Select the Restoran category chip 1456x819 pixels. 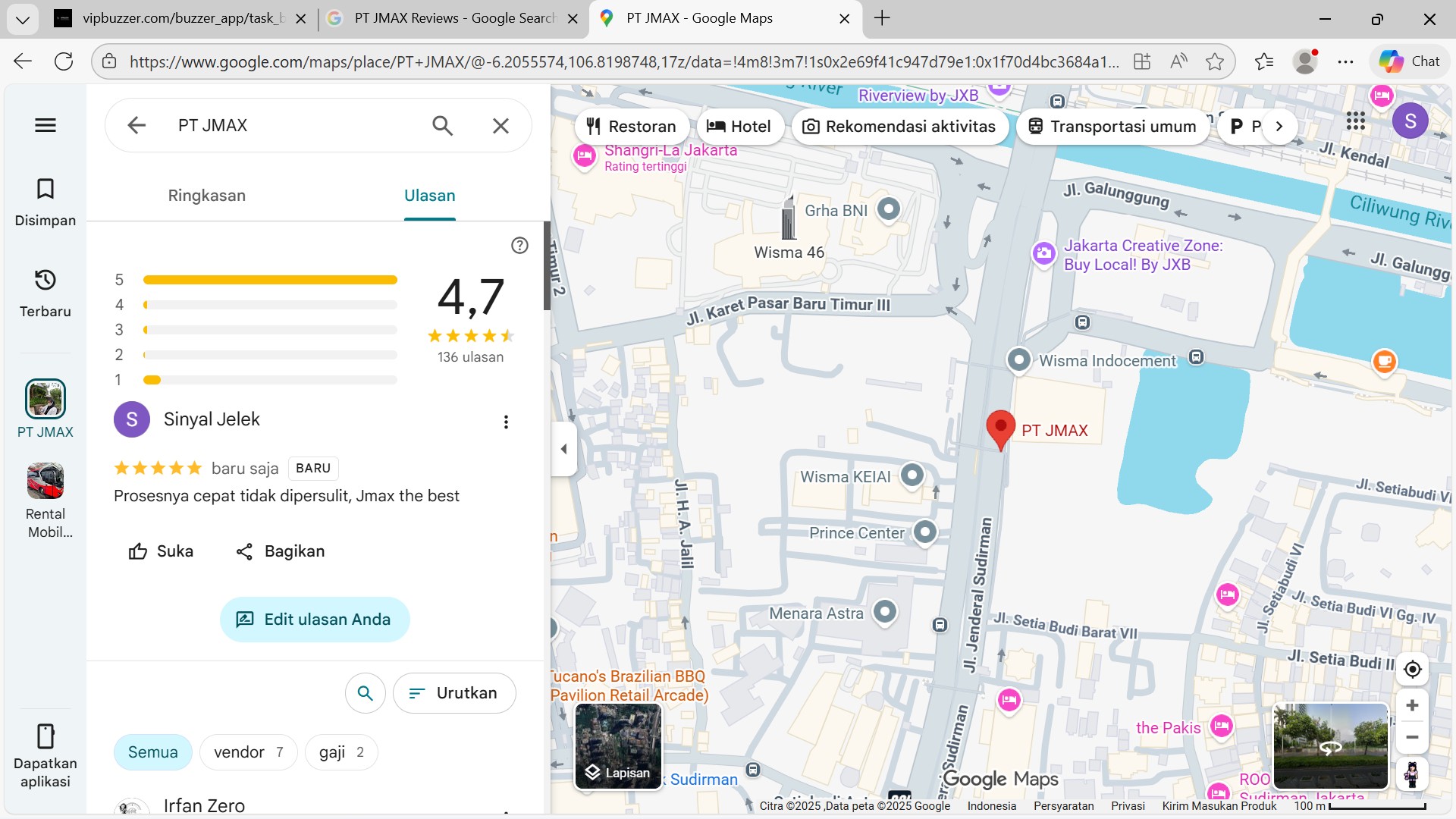[632, 127]
